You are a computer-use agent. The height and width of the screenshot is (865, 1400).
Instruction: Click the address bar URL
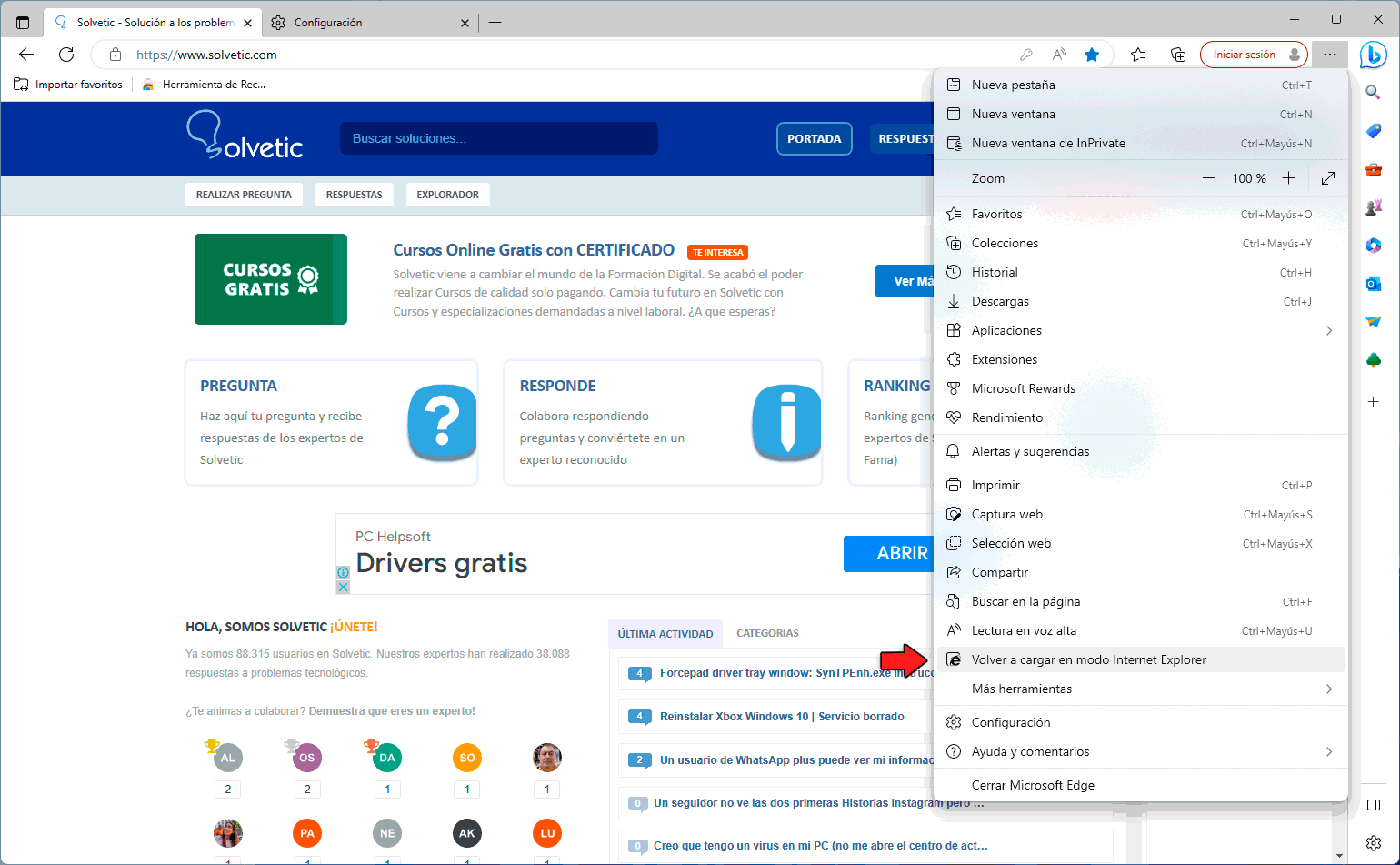click(206, 55)
